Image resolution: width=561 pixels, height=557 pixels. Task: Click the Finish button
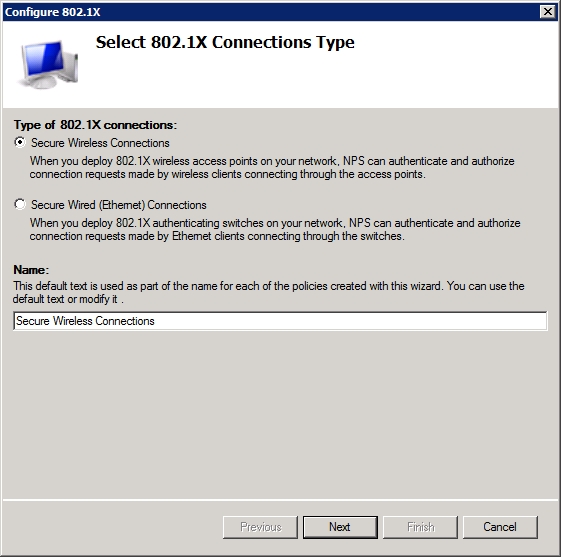(420, 527)
